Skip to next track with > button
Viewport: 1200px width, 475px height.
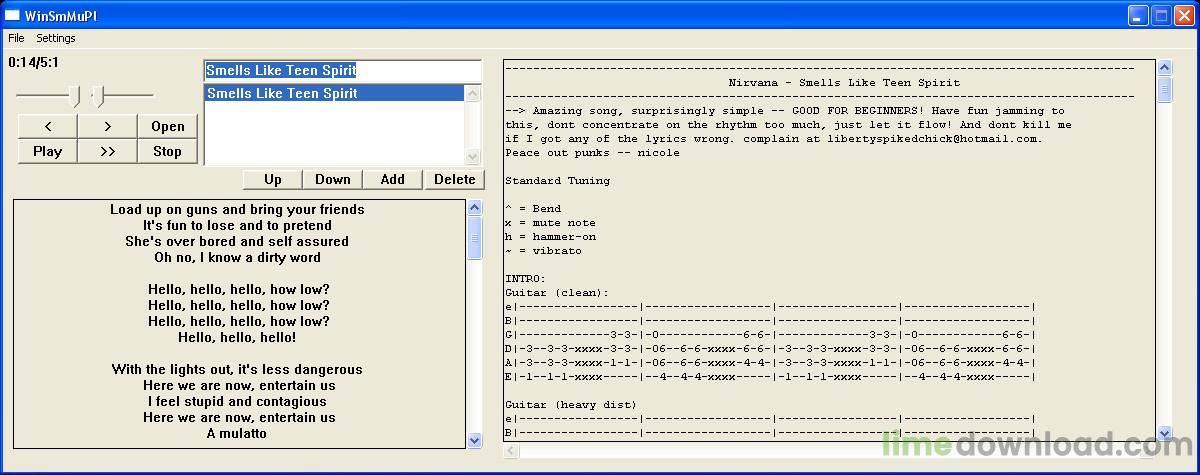(x=108, y=126)
